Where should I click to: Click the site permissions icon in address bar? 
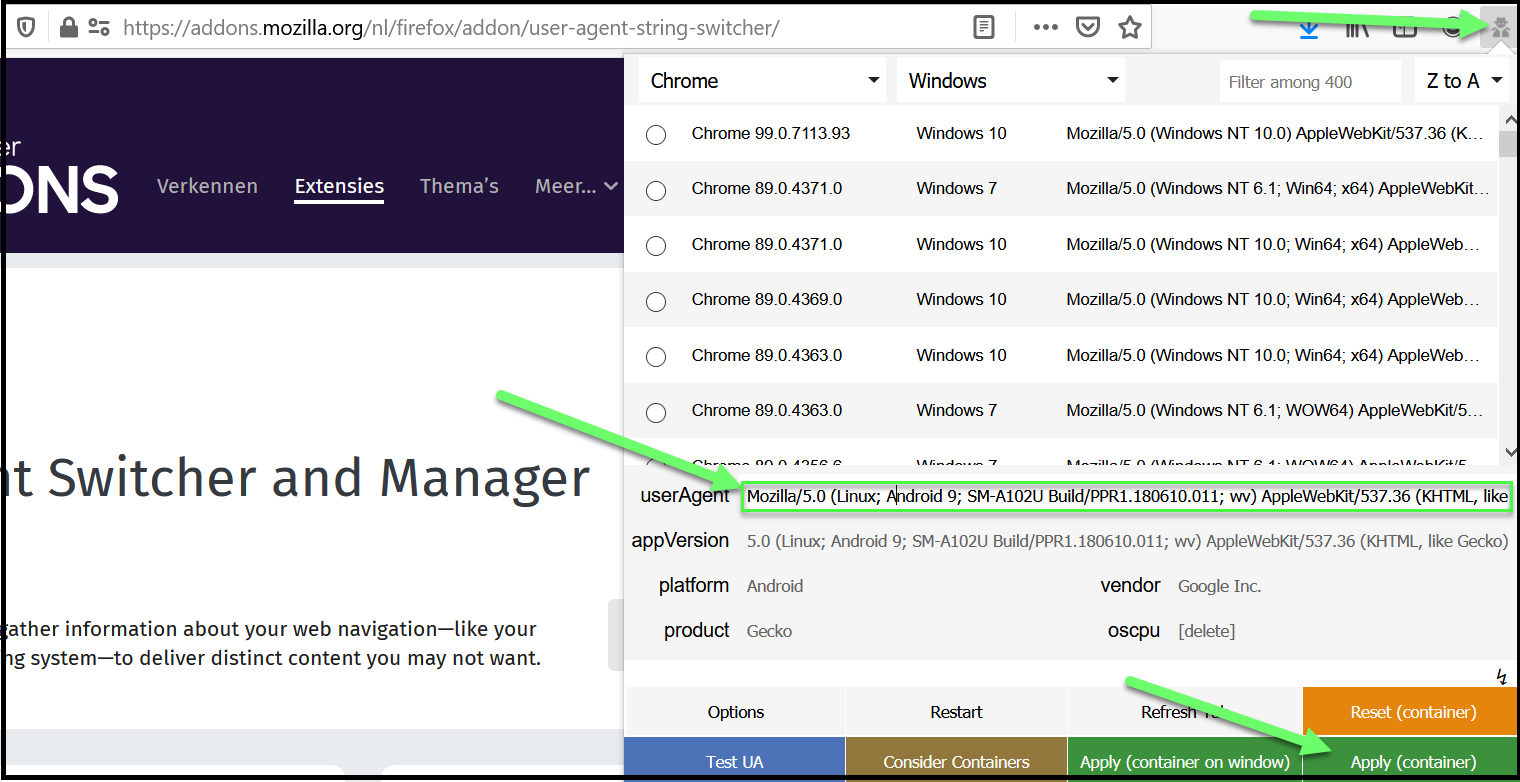[98, 28]
